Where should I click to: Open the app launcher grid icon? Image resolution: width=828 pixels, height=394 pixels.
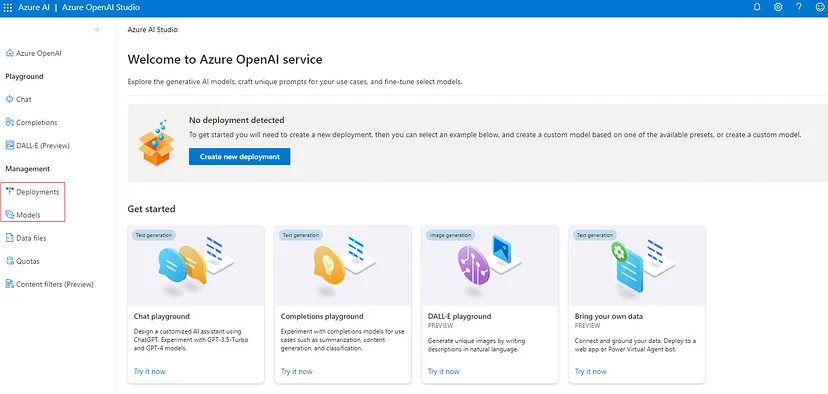7,8
